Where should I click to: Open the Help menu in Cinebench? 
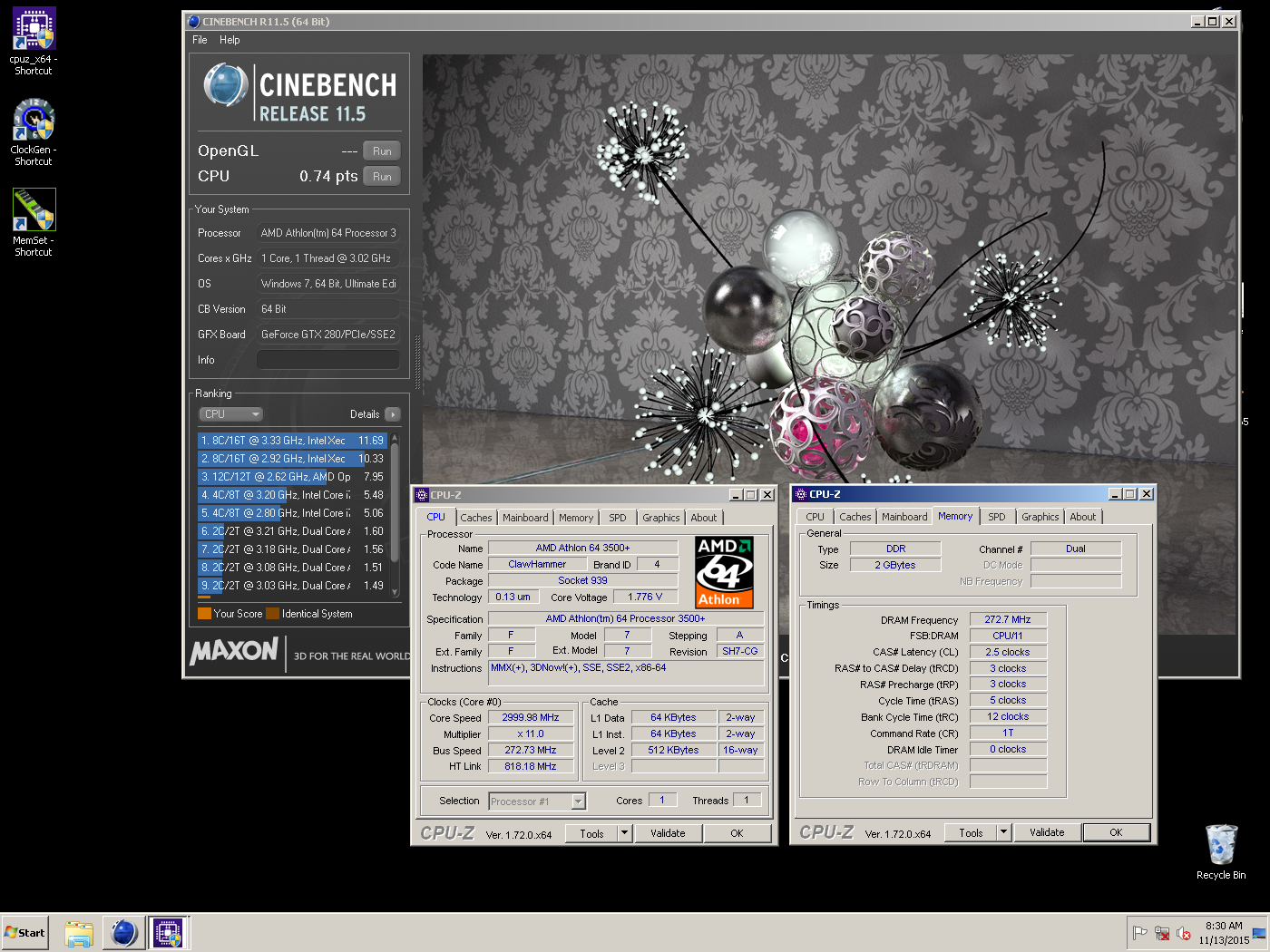pos(230,40)
